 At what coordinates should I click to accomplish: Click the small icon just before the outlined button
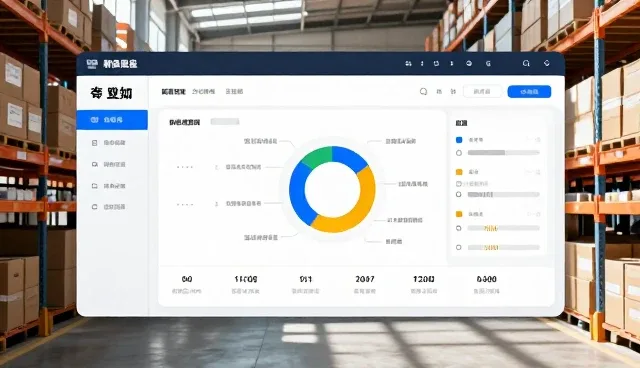453,92
